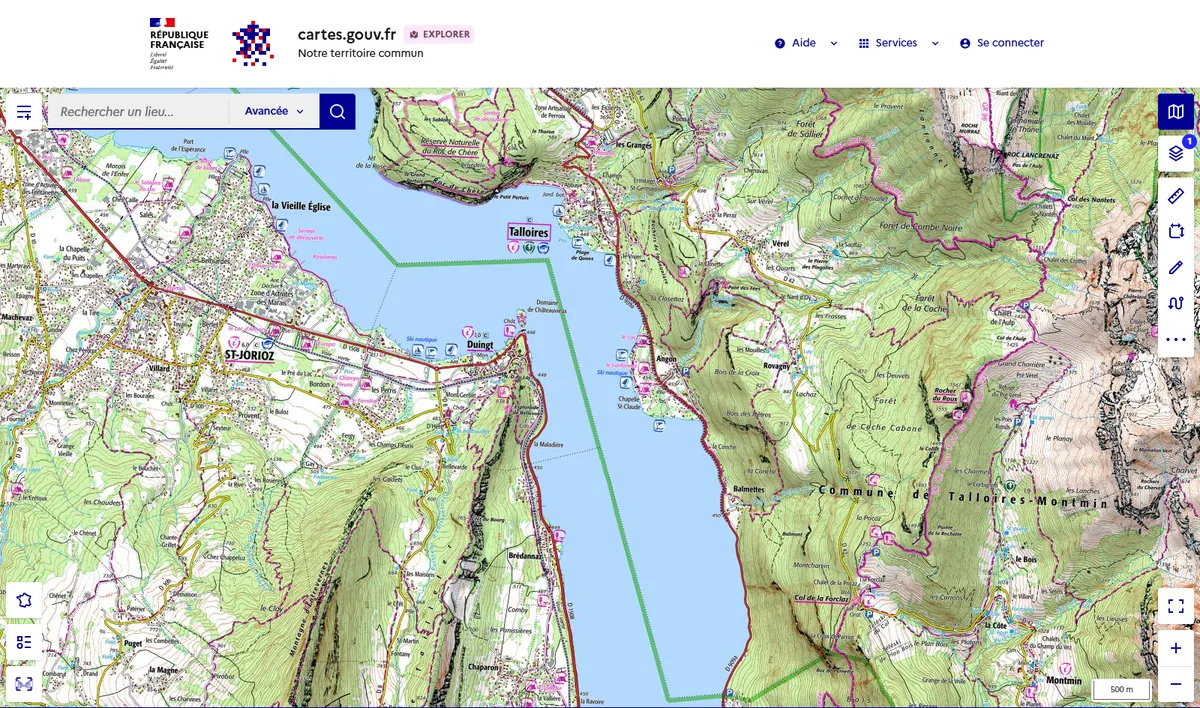Open the layers manager with badge 1
Viewport: 1200px width, 708px height.
1176,153
